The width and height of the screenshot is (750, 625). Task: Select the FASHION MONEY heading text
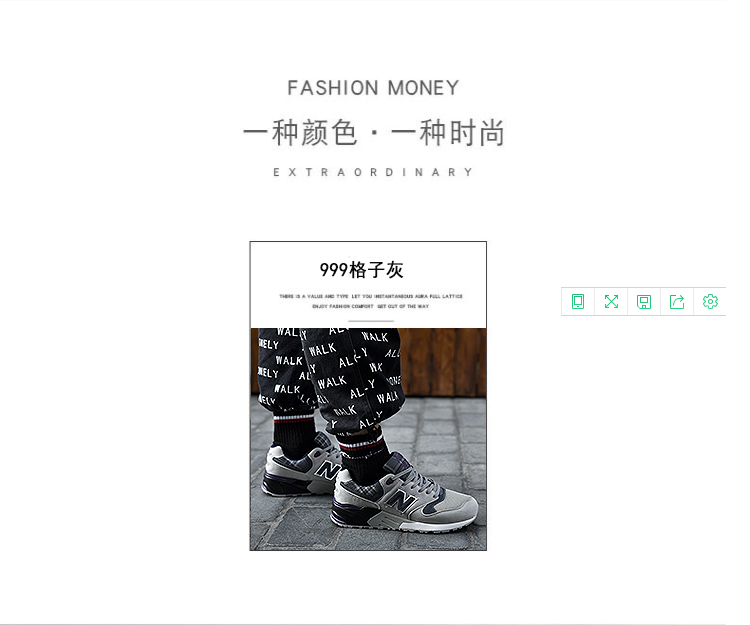[373, 88]
